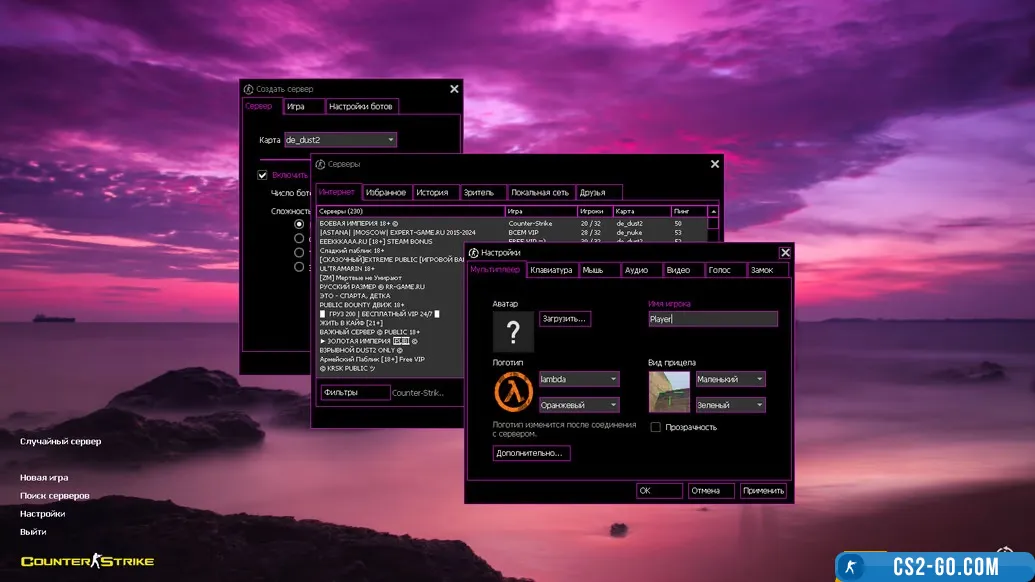Click the Имя игрока name field
This screenshot has width=1035, height=582.
tap(712, 319)
